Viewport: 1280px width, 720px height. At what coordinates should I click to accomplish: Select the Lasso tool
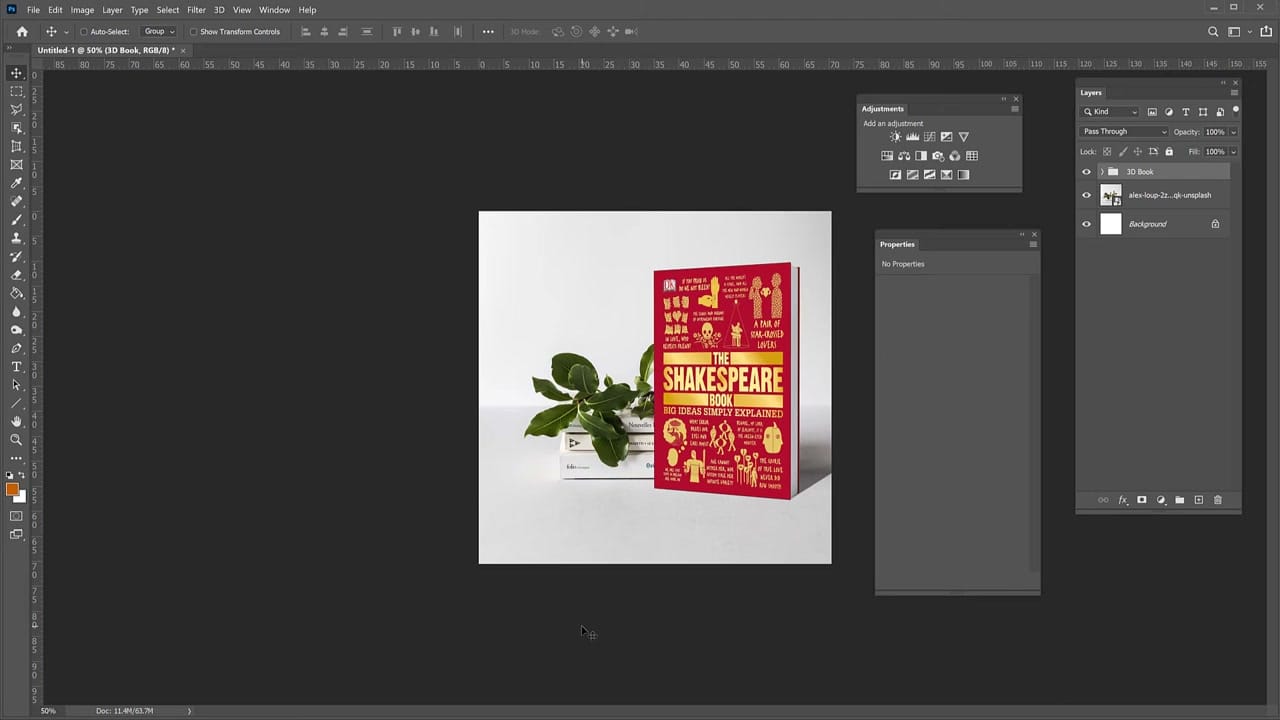(x=16, y=109)
